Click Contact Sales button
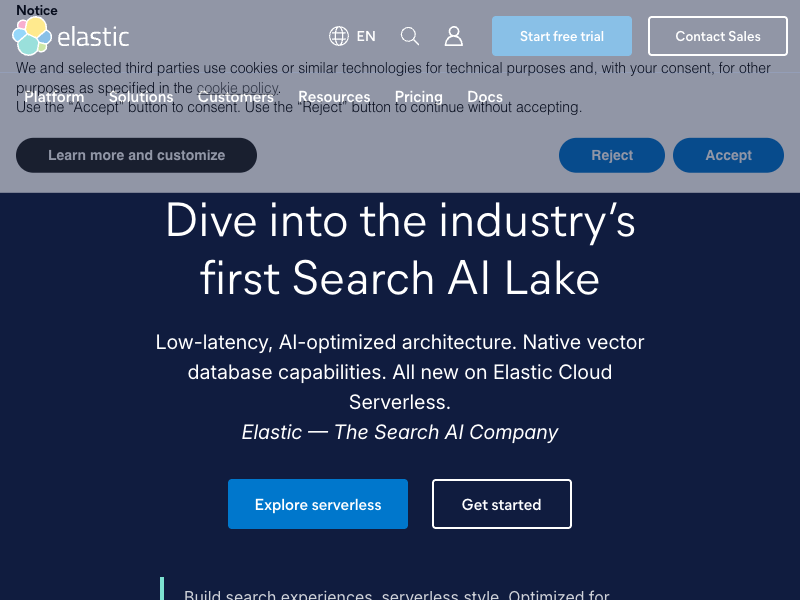 click(718, 36)
